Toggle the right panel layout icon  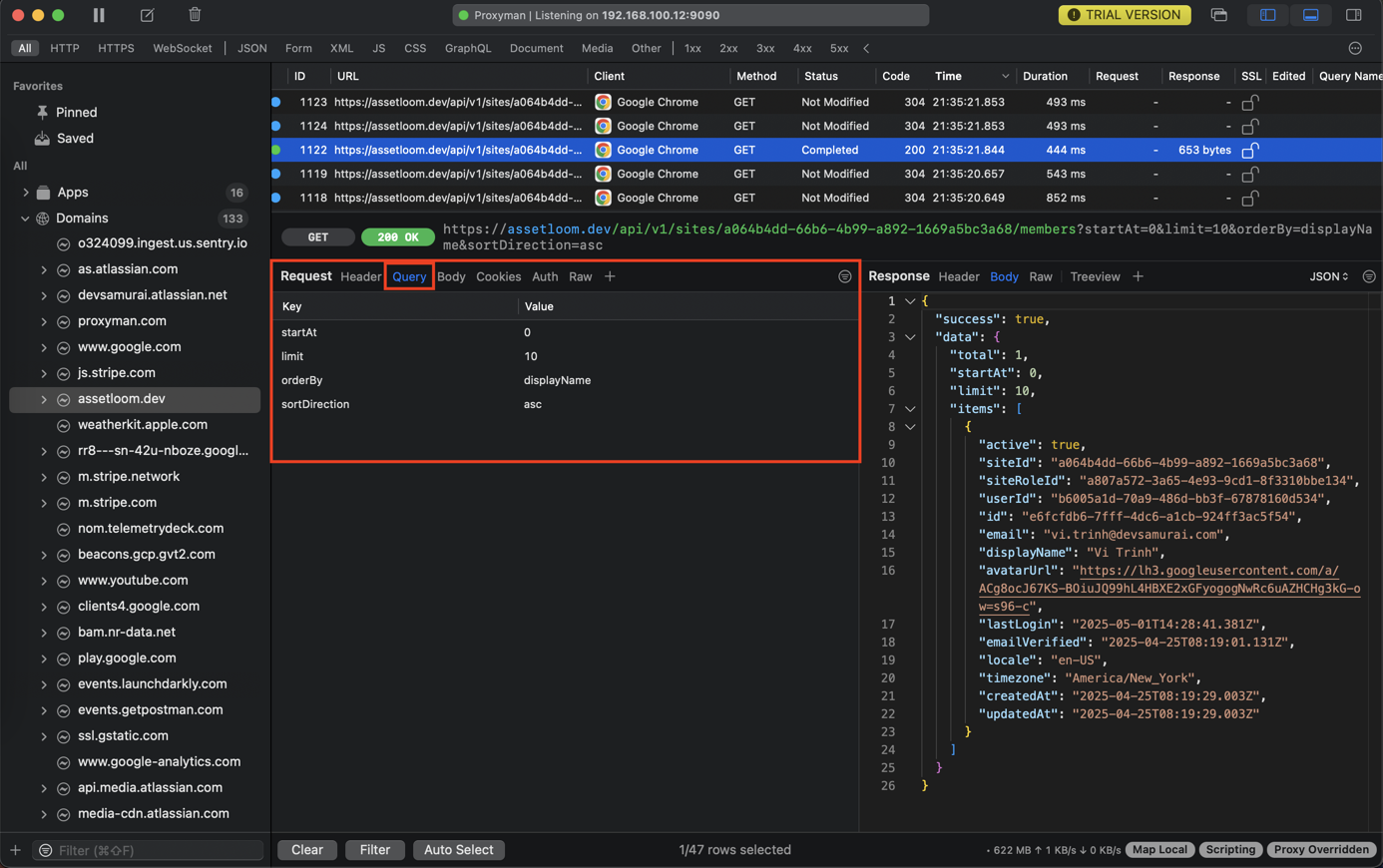[x=1354, y=15]
